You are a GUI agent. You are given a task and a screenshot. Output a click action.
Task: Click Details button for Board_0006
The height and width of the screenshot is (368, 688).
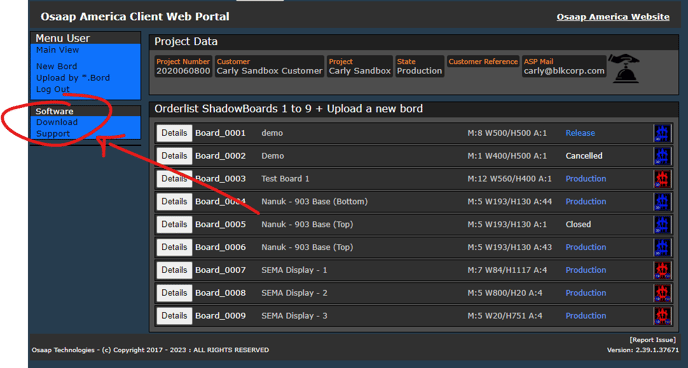174,247
